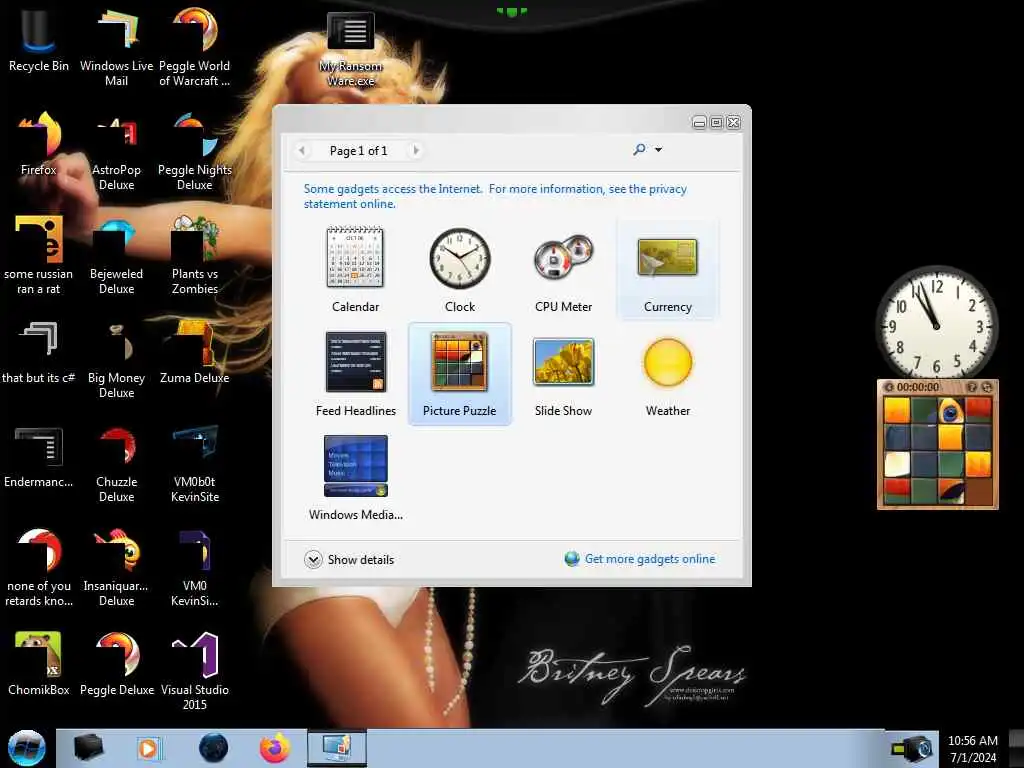Click 'Page 1 of 1' page indicator text
The image size is (1024, 768).
pos(359,151)
